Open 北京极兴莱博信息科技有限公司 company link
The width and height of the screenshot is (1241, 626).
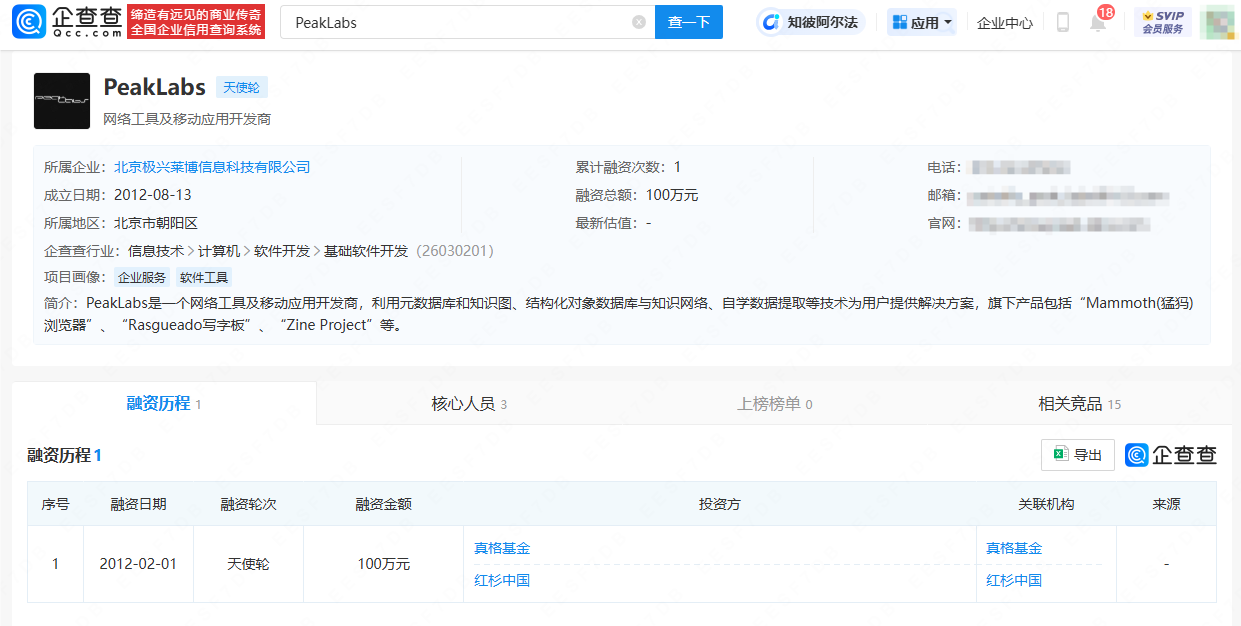212,167
